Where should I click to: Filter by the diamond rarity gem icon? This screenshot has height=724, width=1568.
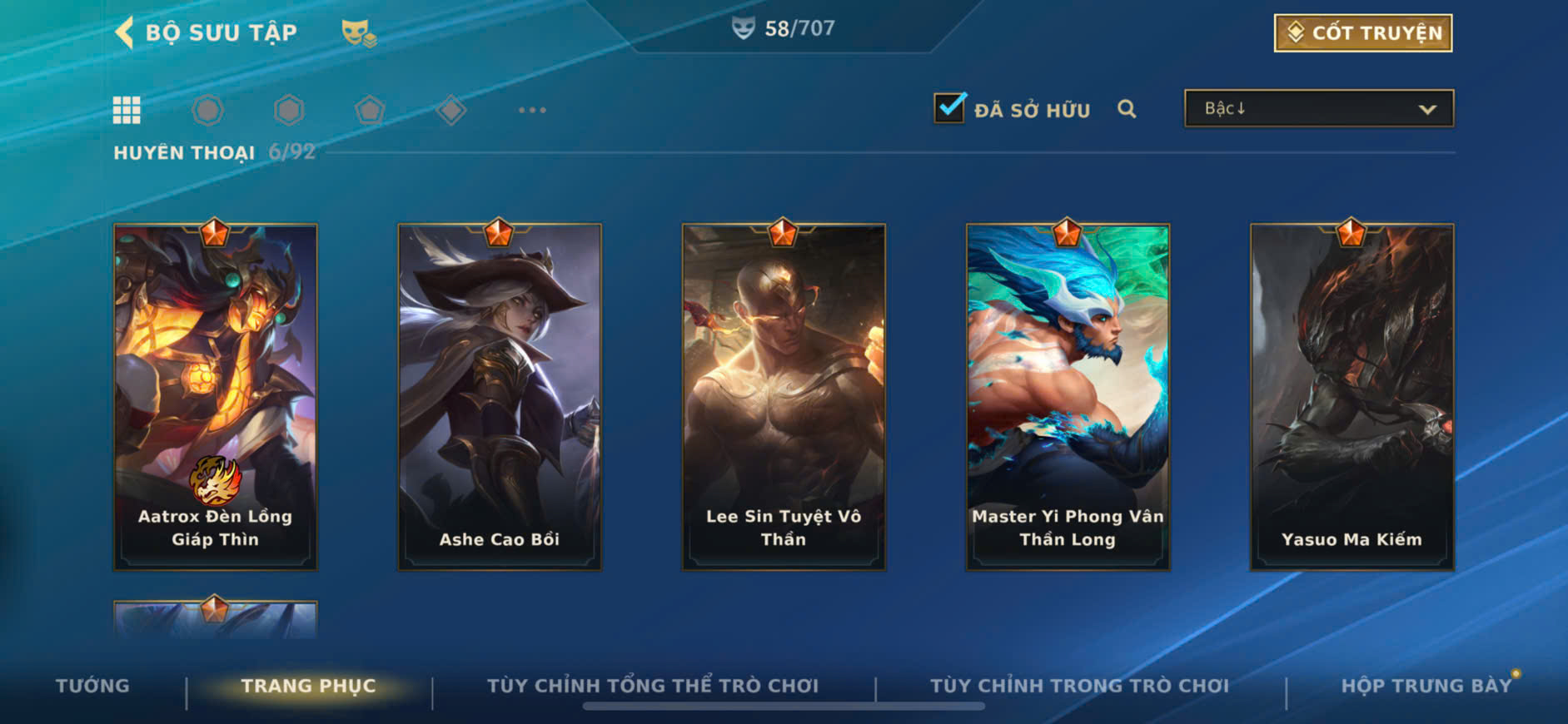click(x=451, y=110)
